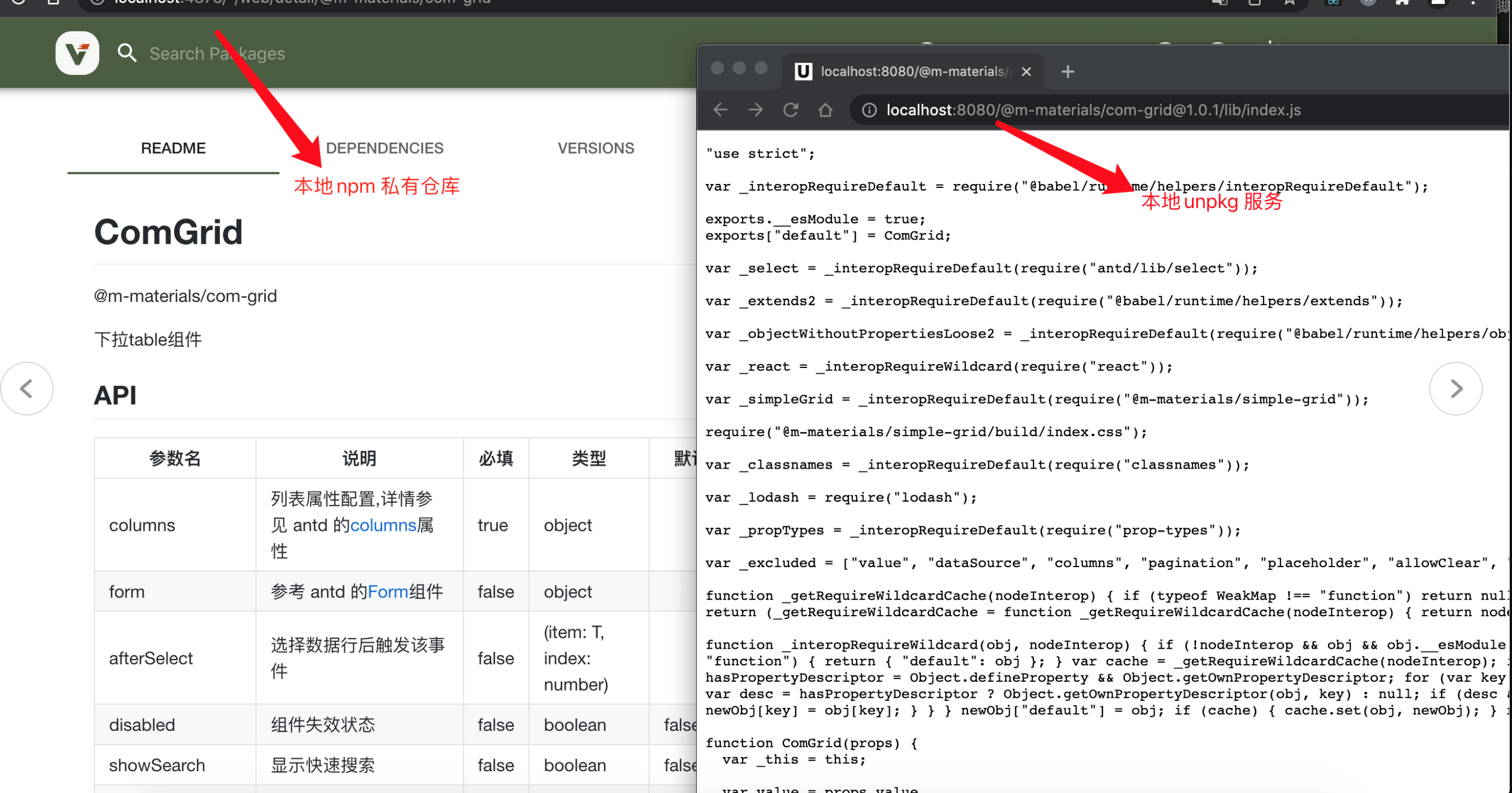Click the 'function ComGrid(props) {' code line
The image size is (1512, 793).
click(811, 743)
